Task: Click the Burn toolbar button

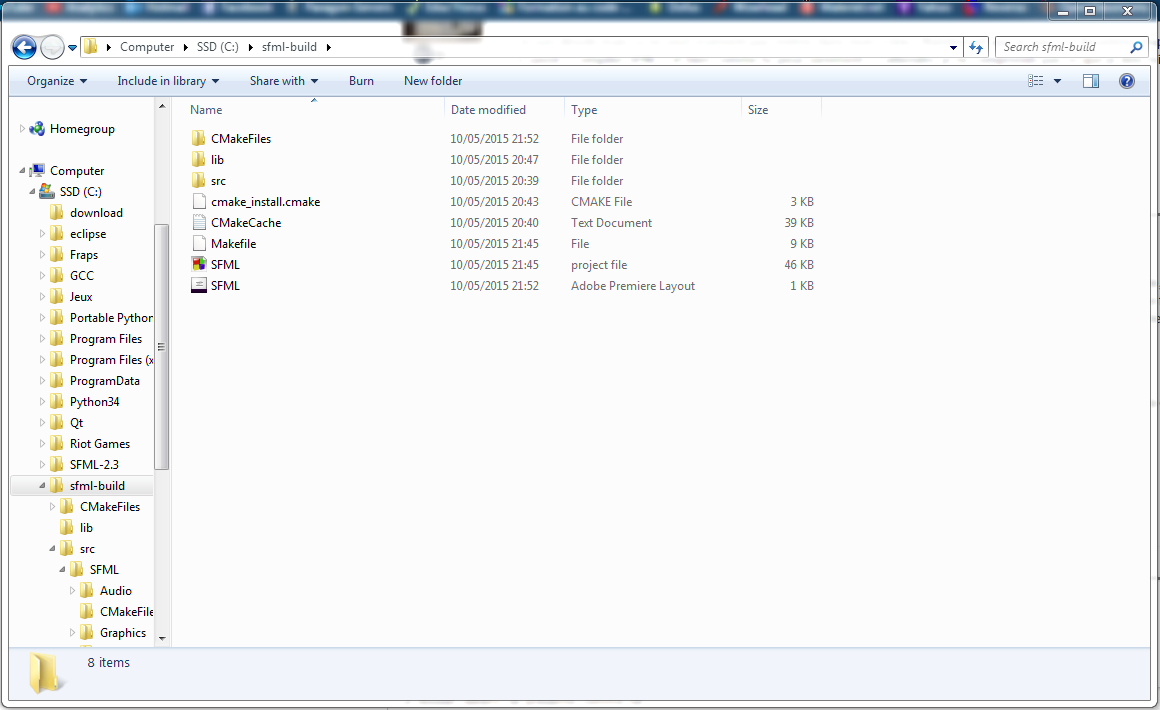Action: coord(361,81)
